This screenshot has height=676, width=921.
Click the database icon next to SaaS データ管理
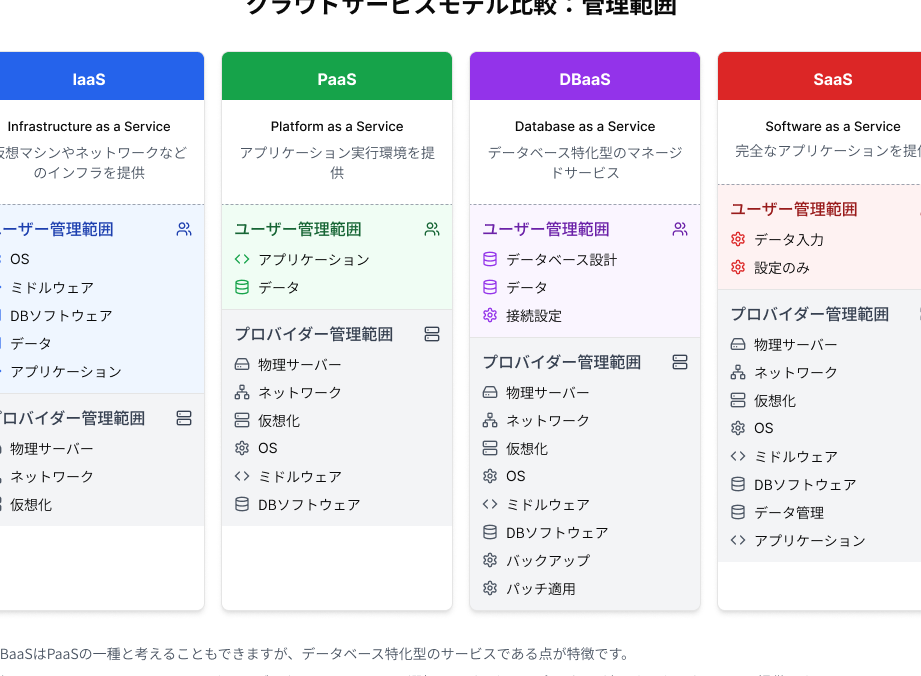pos(738,513)
